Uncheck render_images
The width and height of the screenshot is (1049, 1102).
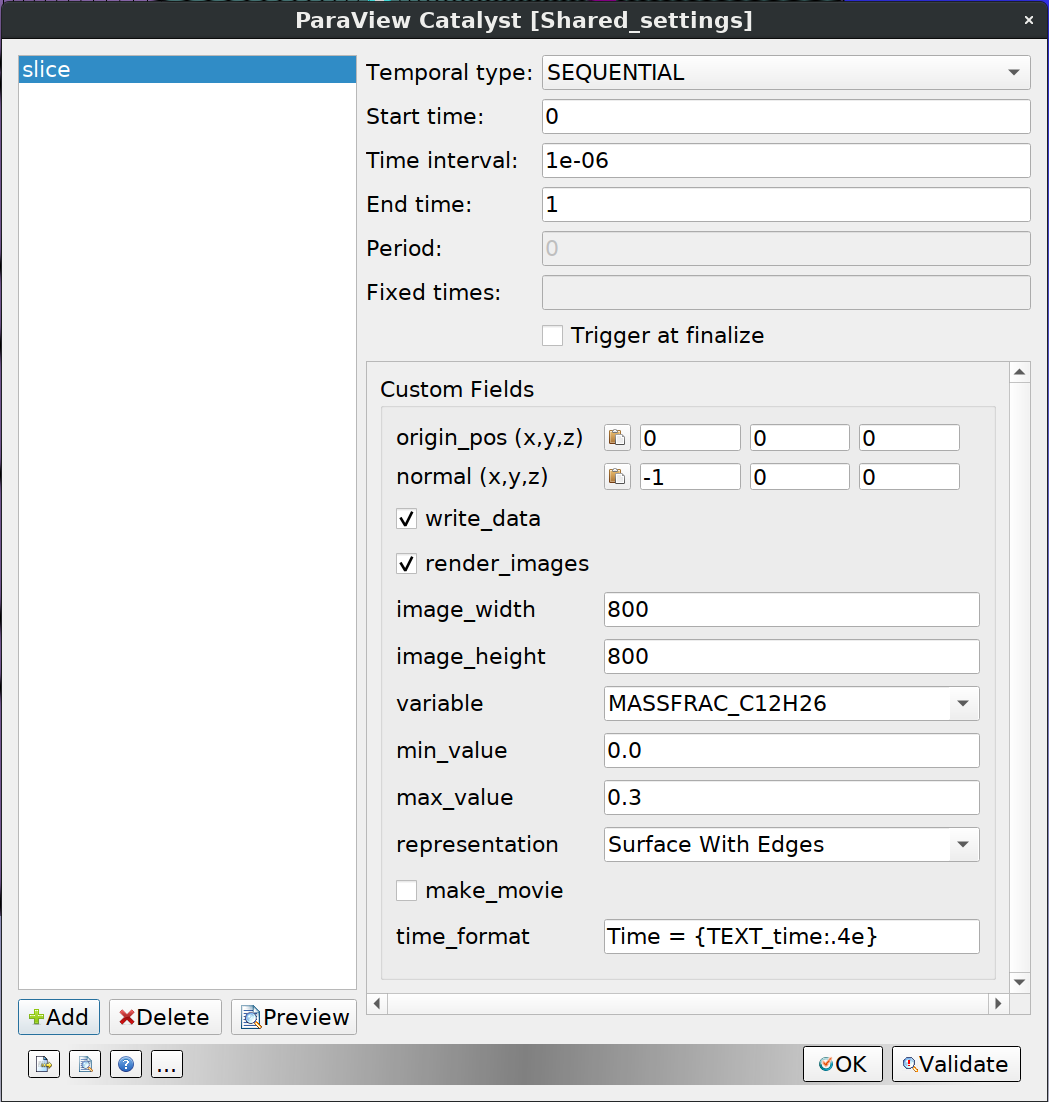(407, 563)
